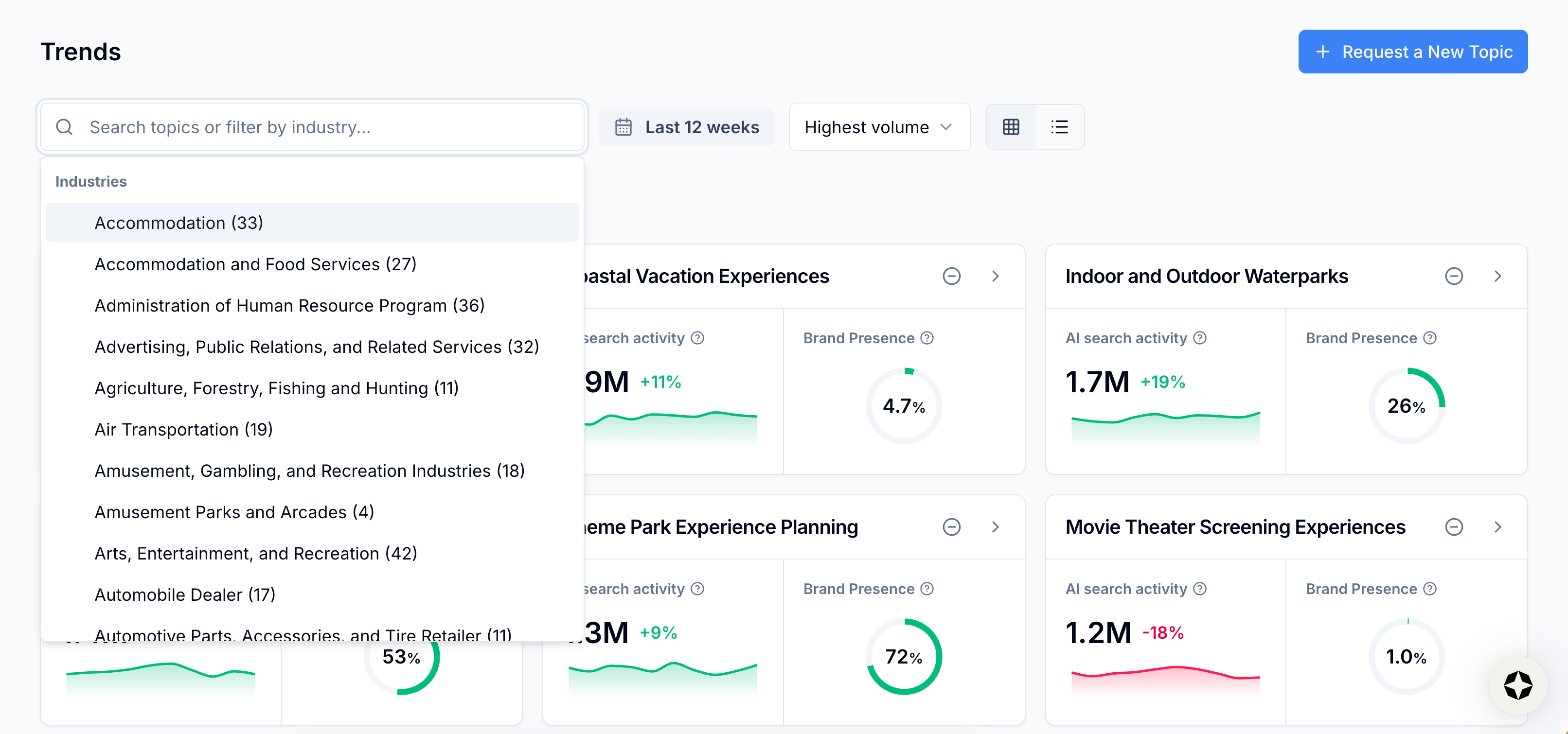Click help icon beside Waterparks AI search activity

(x=1200, y=338)
